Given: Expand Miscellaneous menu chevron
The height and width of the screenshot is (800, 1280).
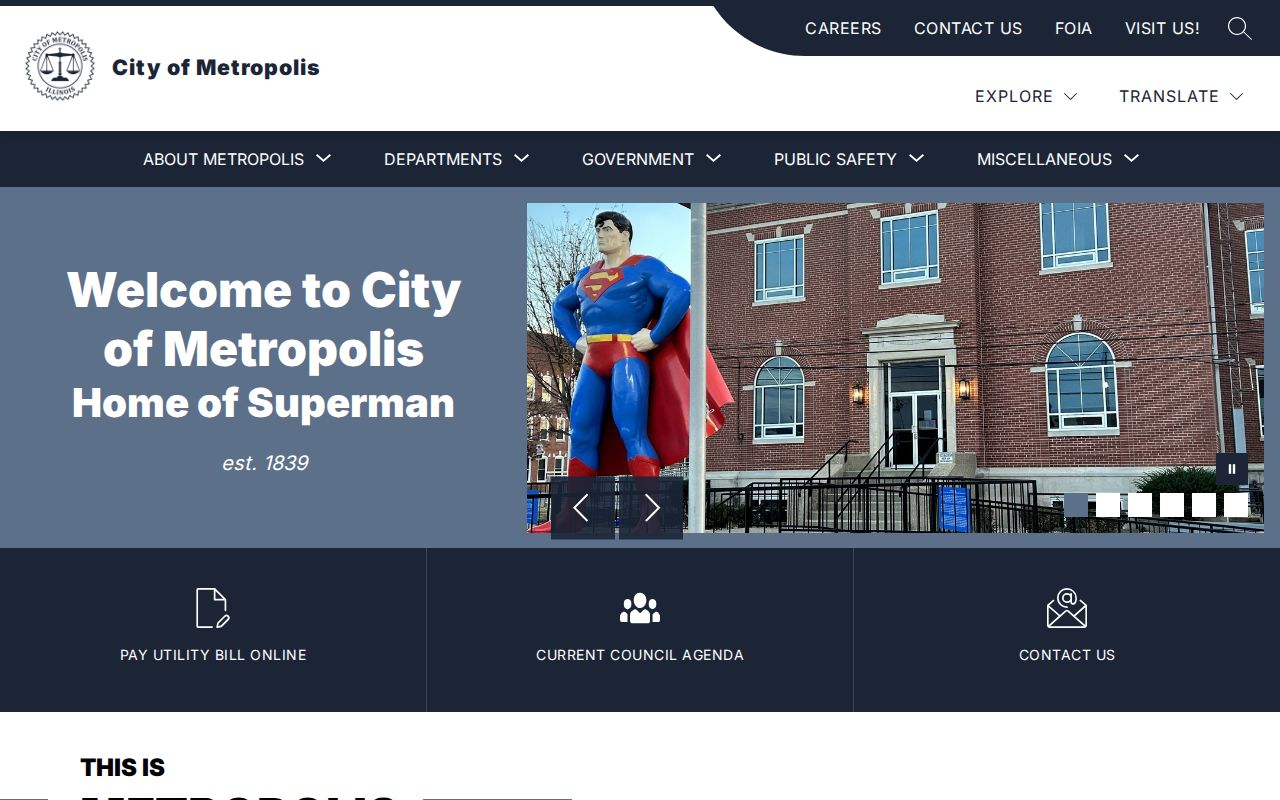Looking at the screenshot, I should point(1131,158).
